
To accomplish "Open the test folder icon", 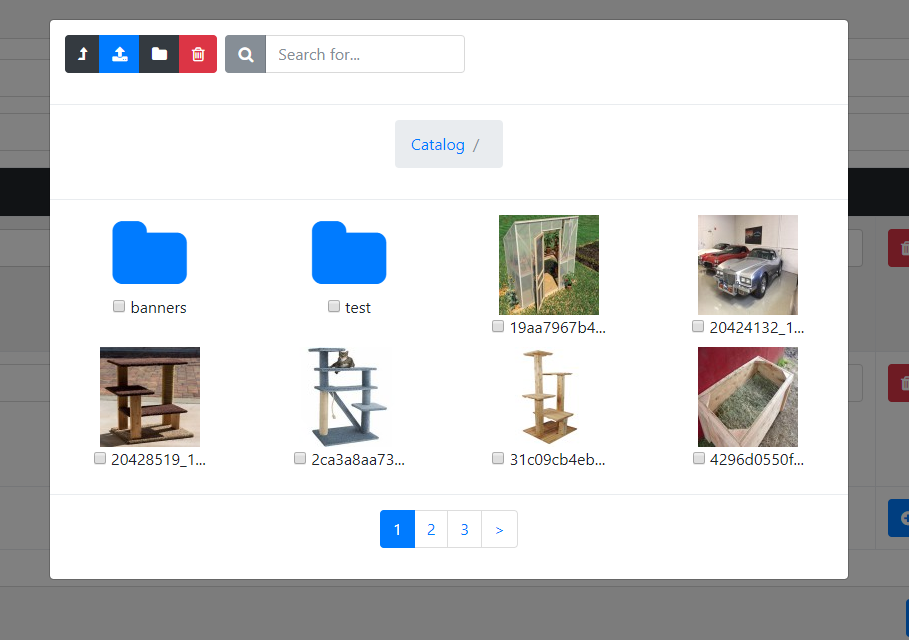I will (349, 252).
